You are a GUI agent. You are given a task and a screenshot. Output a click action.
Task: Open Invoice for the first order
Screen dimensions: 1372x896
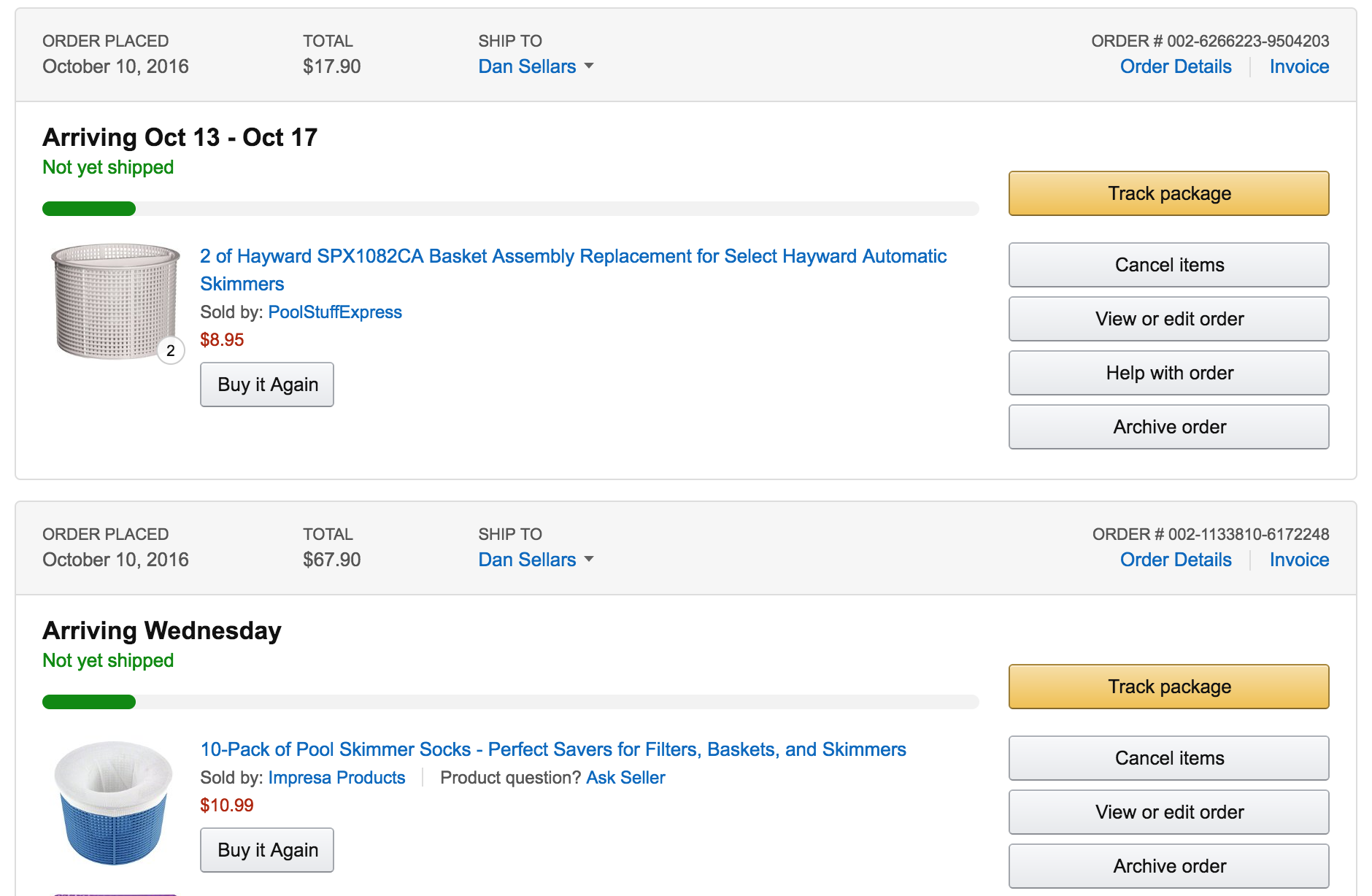pos(1299,66)
